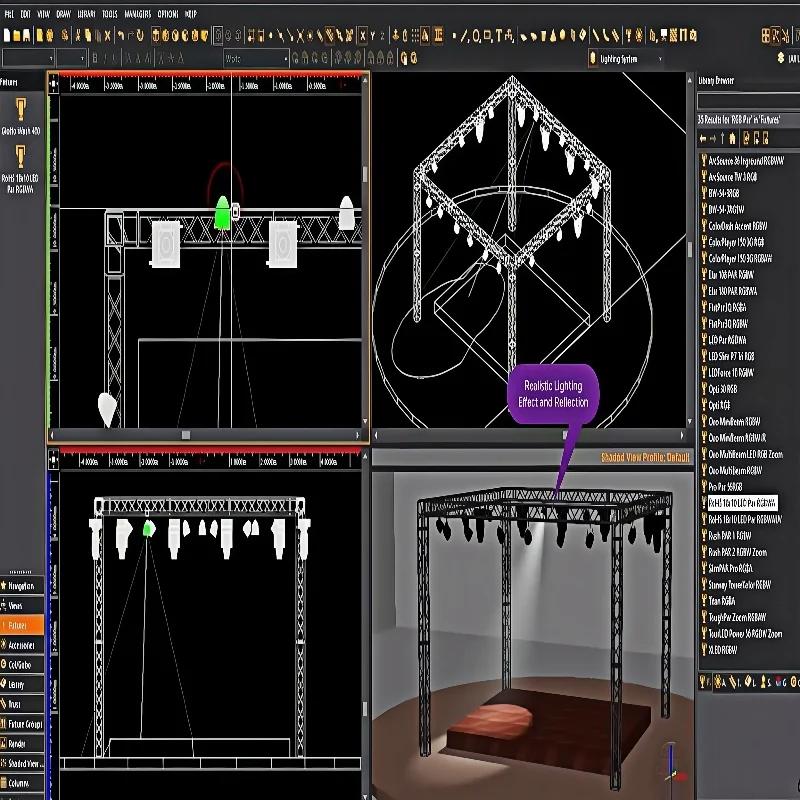Cut selection with the scissors icon
Viewport: 800px width, 800px height.
pos(78,35)
